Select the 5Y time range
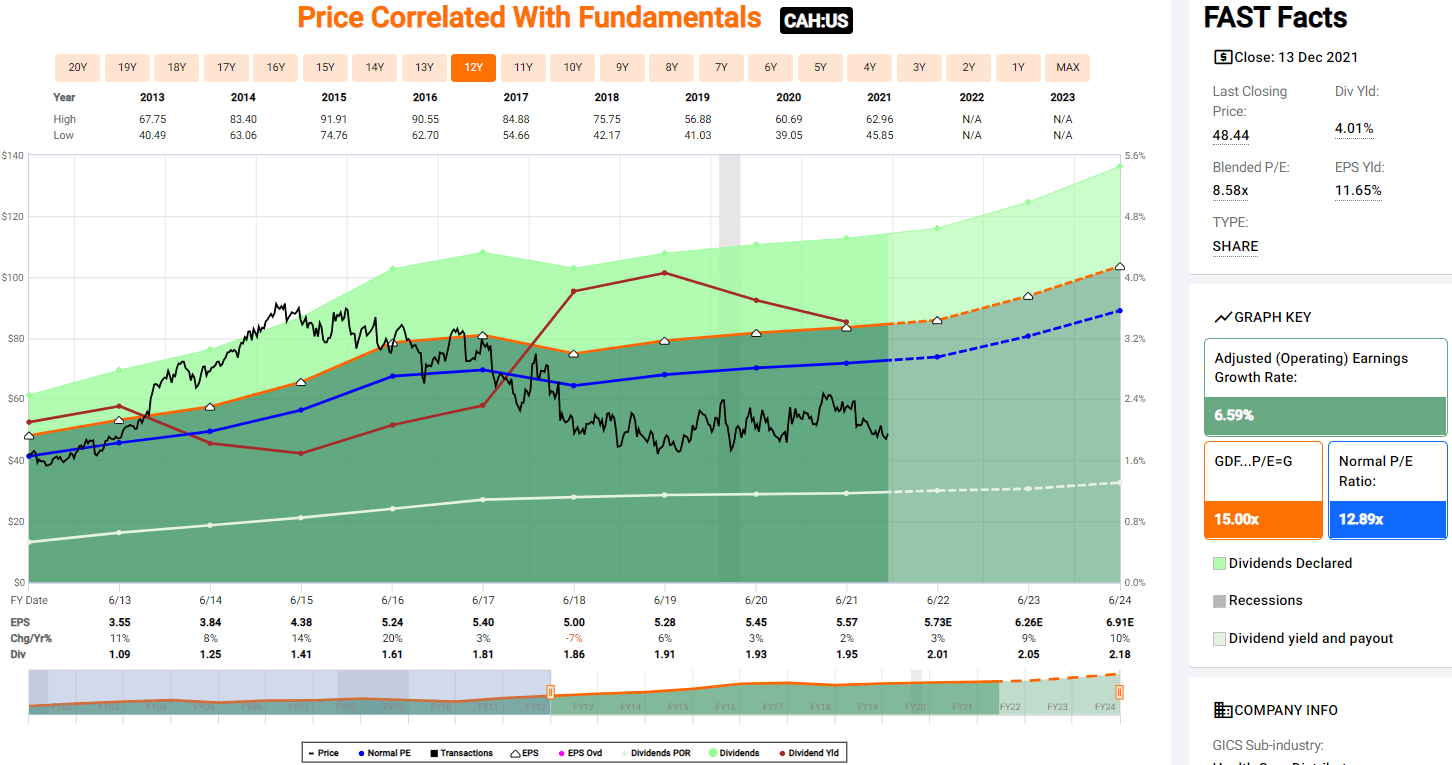Image resolution: width=1452 pixels, height=765 pixels. [x=820, y=68]
